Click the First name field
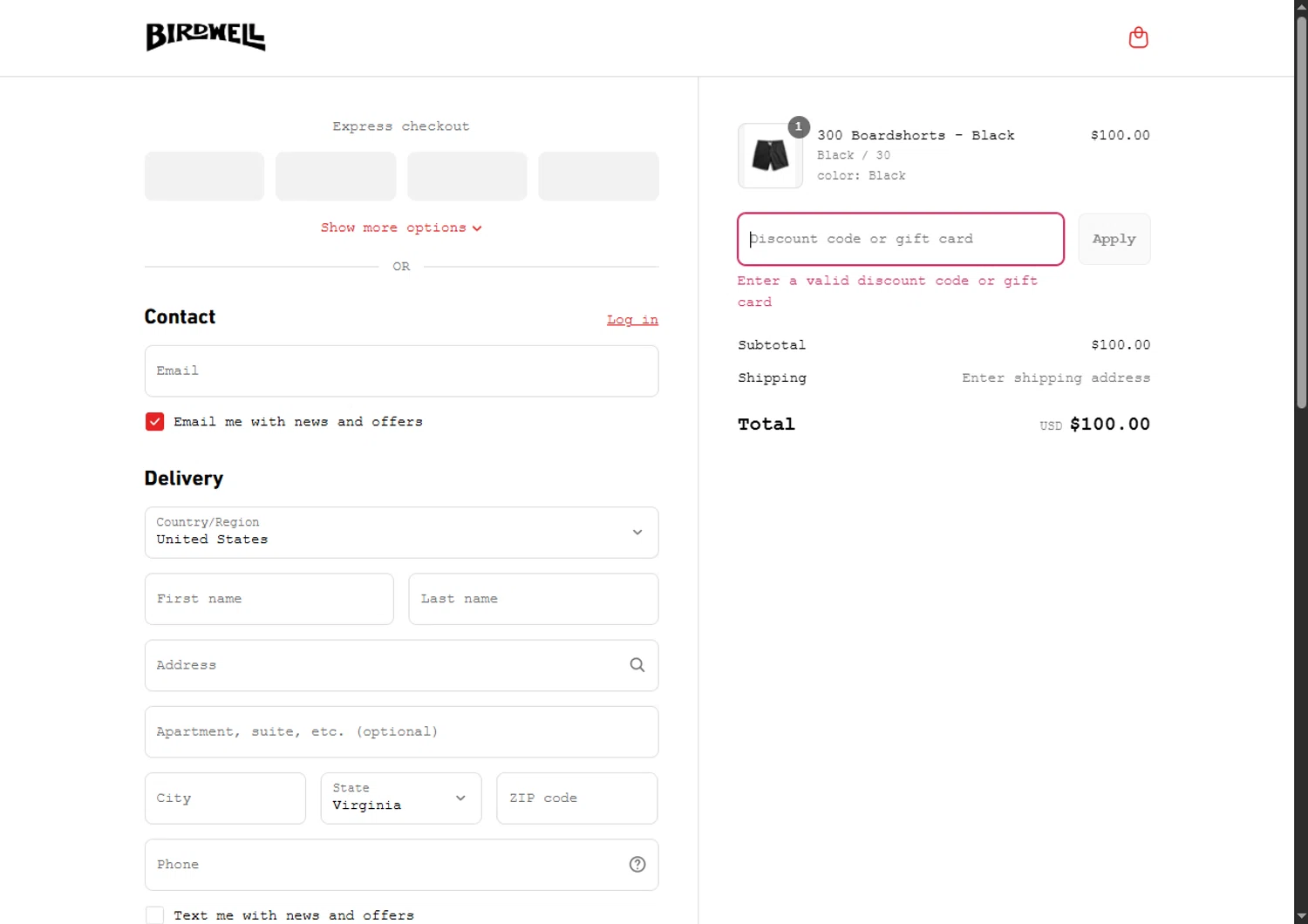 click(269, 599)
